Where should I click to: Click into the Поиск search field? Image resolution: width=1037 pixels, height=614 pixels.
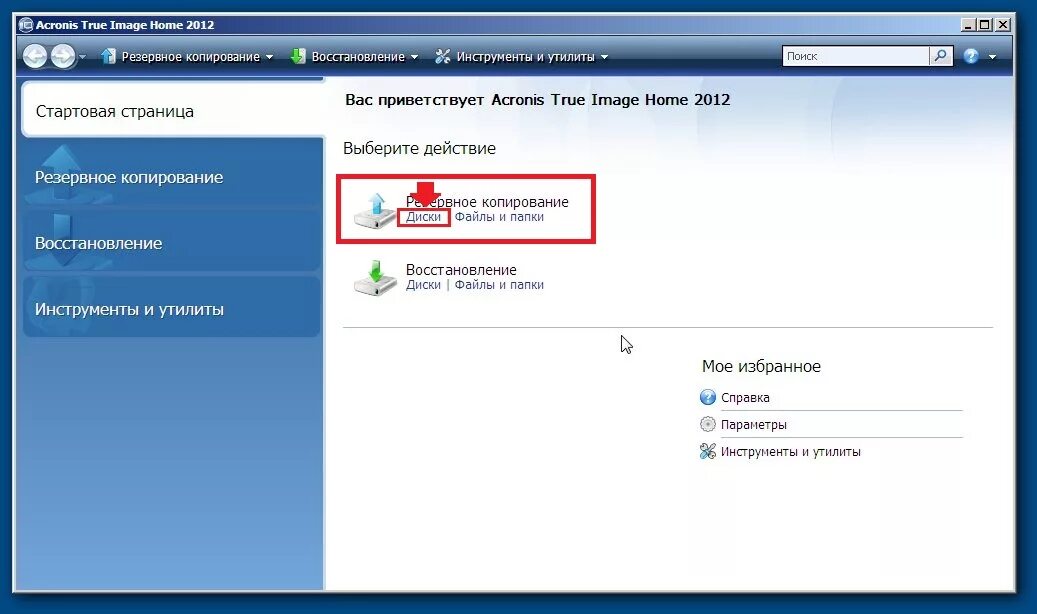[x=855, y=56]
